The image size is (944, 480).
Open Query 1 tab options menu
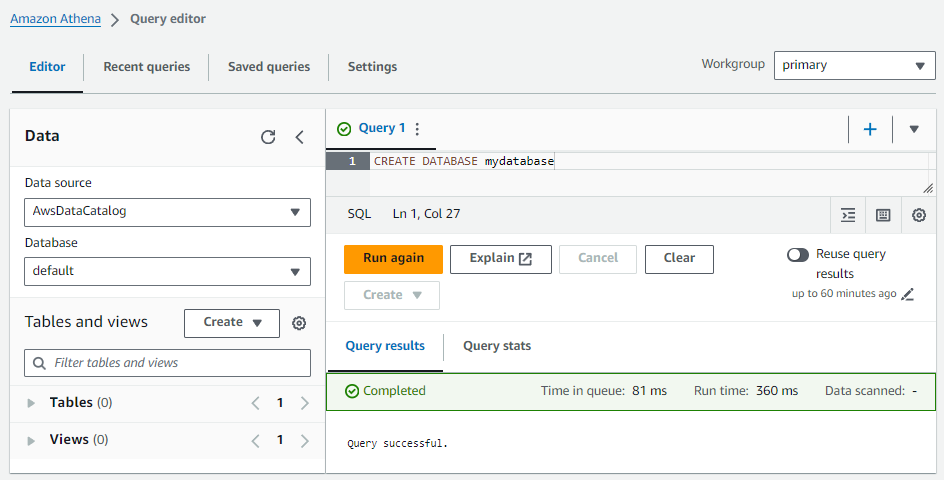coord(417,128)
